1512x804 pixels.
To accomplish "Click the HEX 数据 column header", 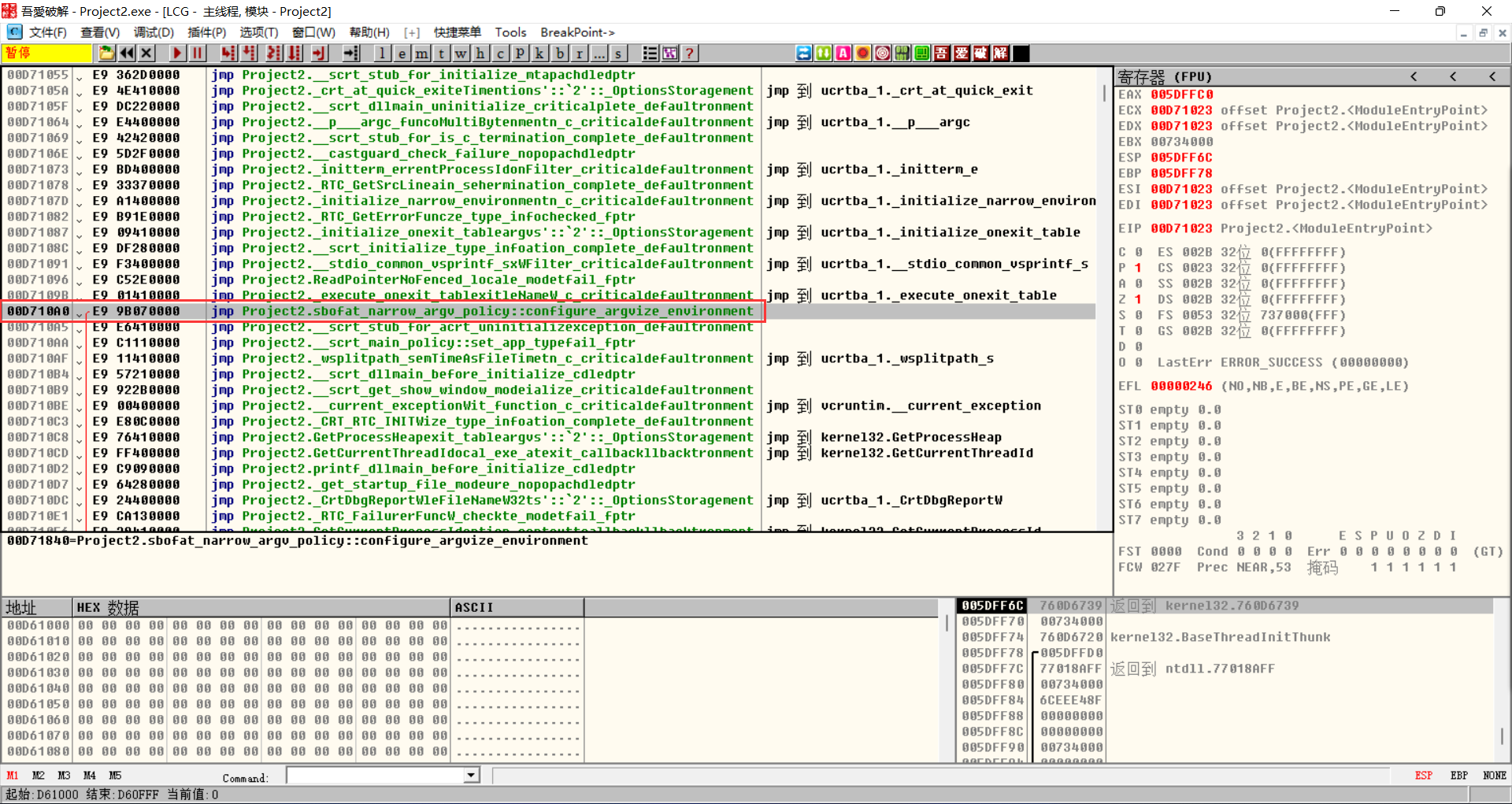I will pos(261,607).
